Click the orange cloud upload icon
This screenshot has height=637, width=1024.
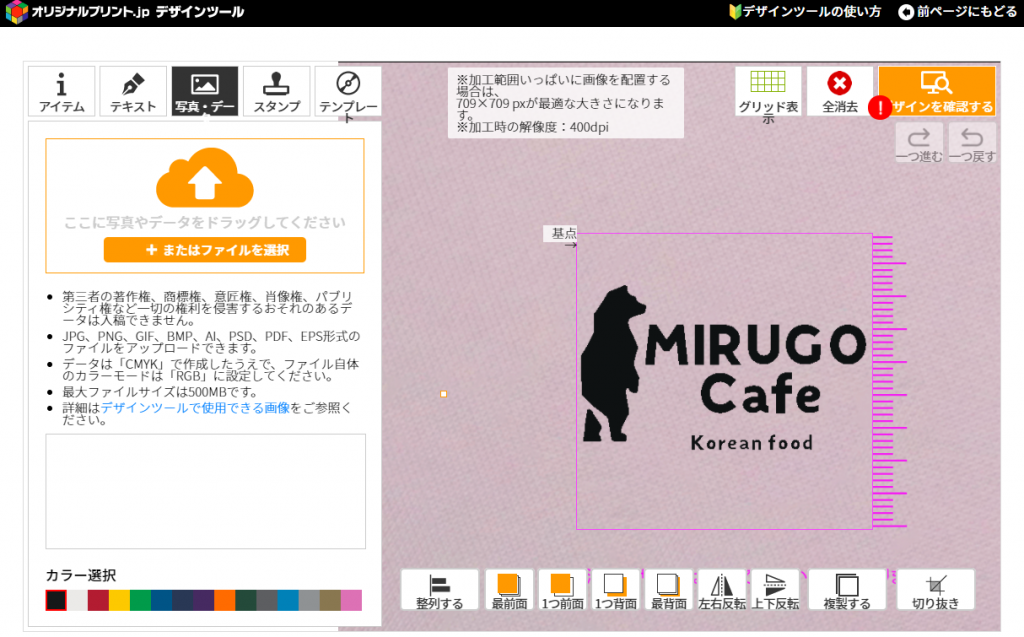click(x=204, y=177)
